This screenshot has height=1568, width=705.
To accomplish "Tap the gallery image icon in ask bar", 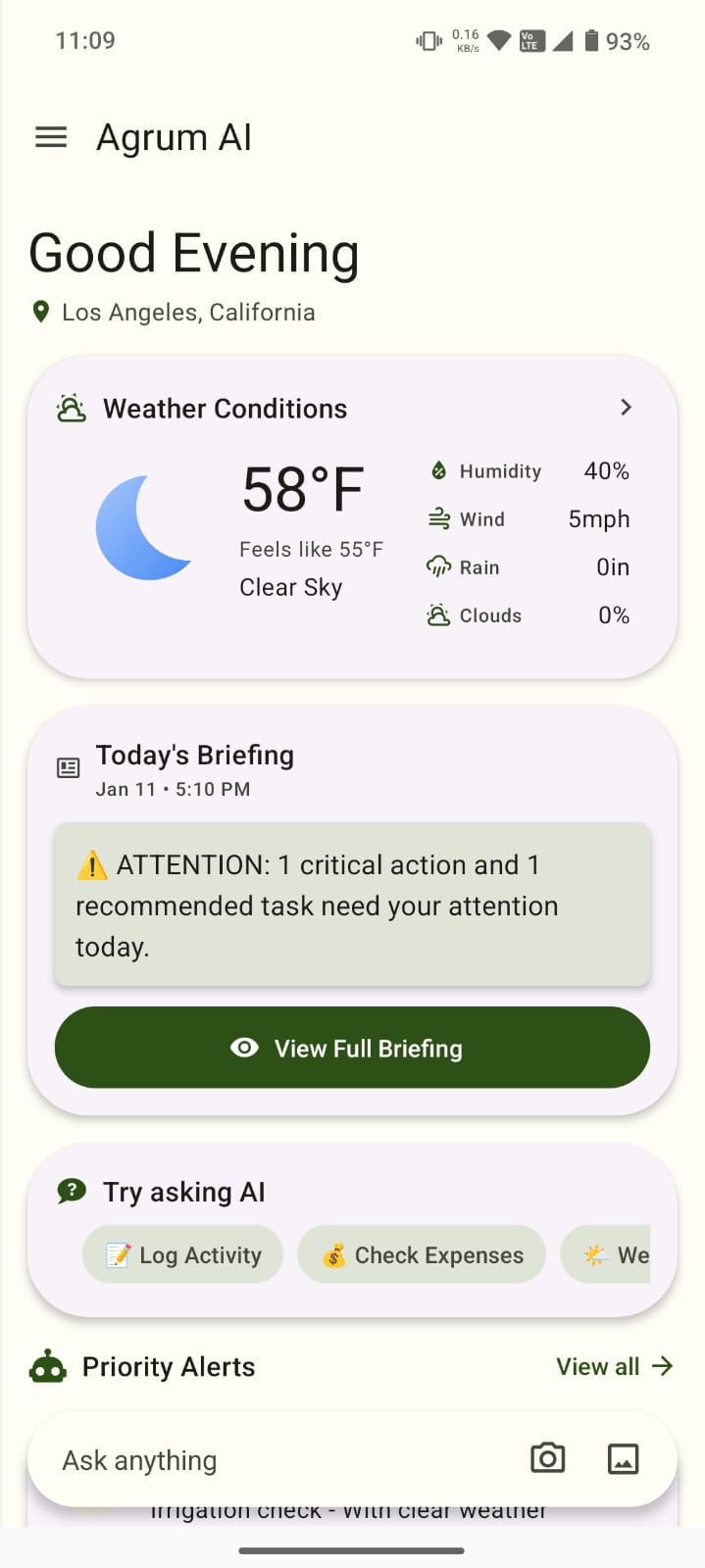I will pyautogui.click(x=625, y=1458).
